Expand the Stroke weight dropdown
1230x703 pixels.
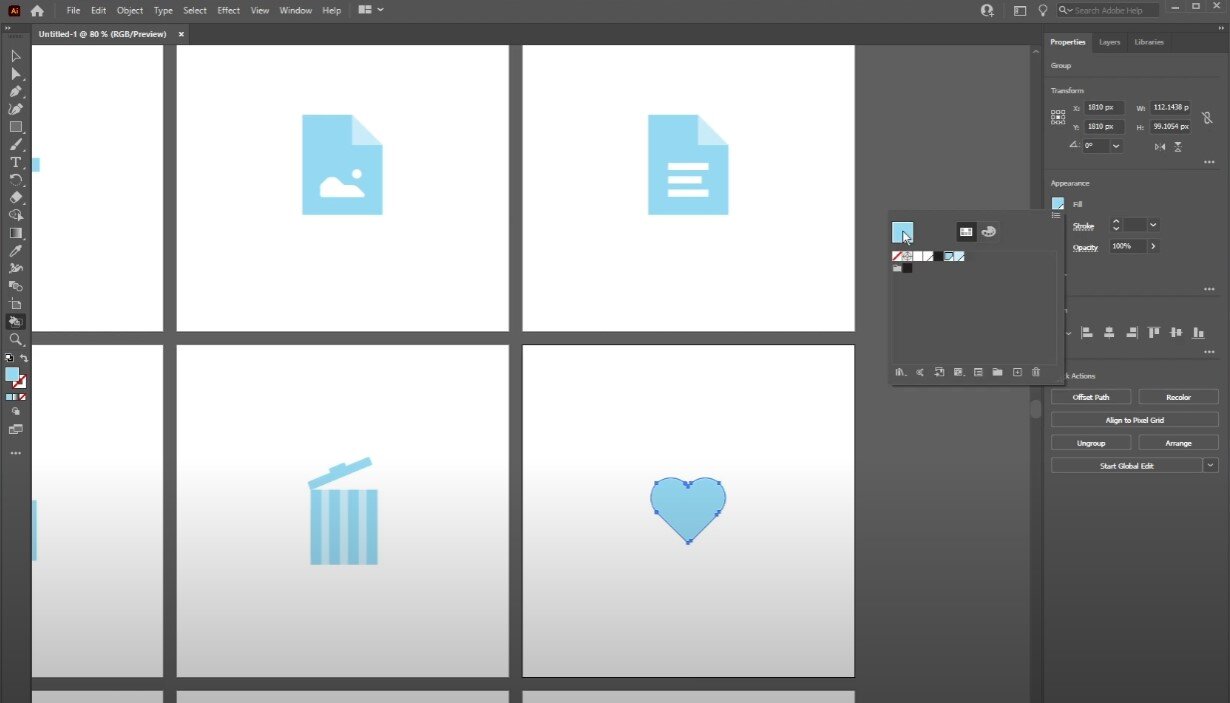[x=1153, y=226]
